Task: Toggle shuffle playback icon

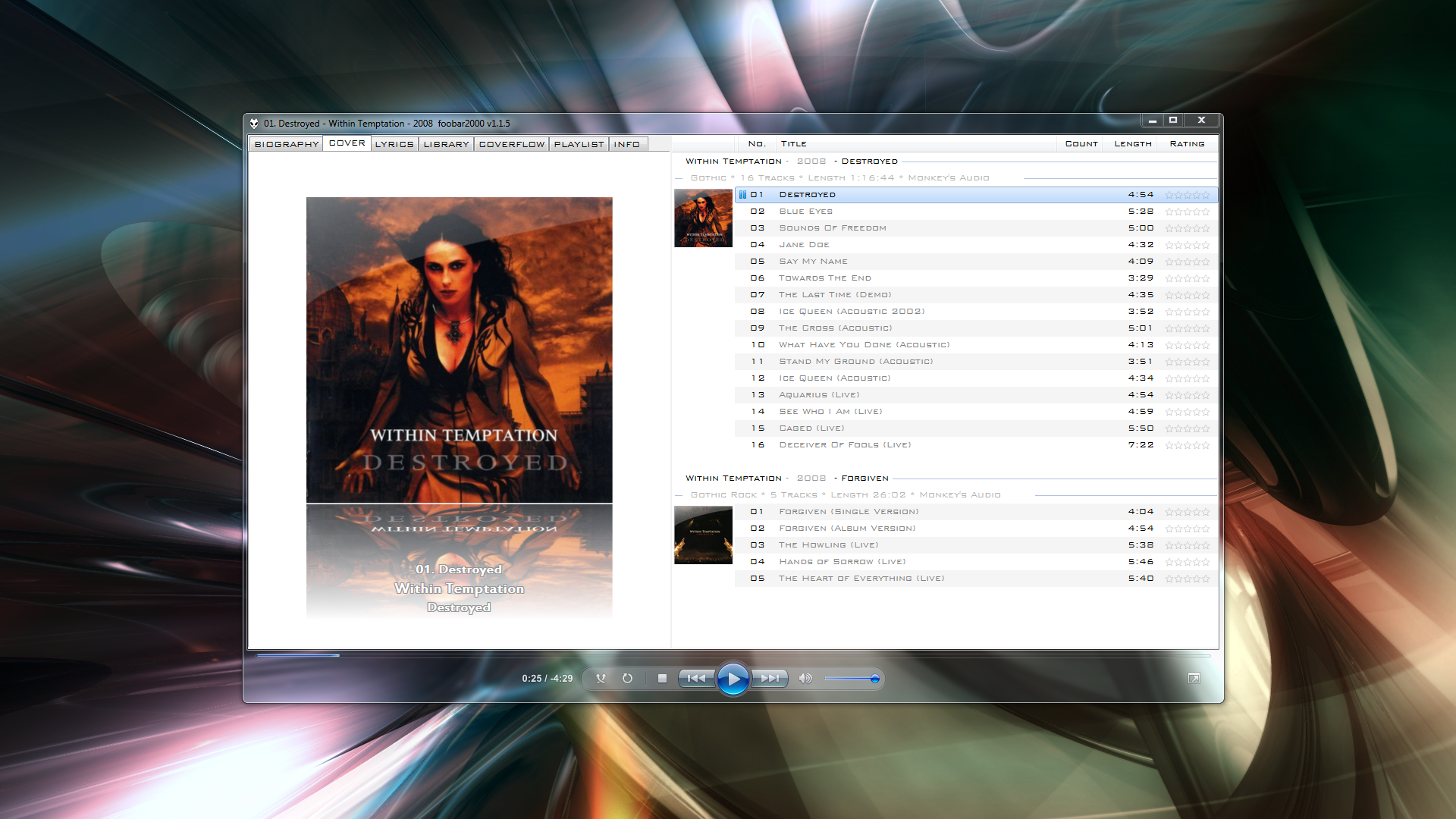Action: 601,679
